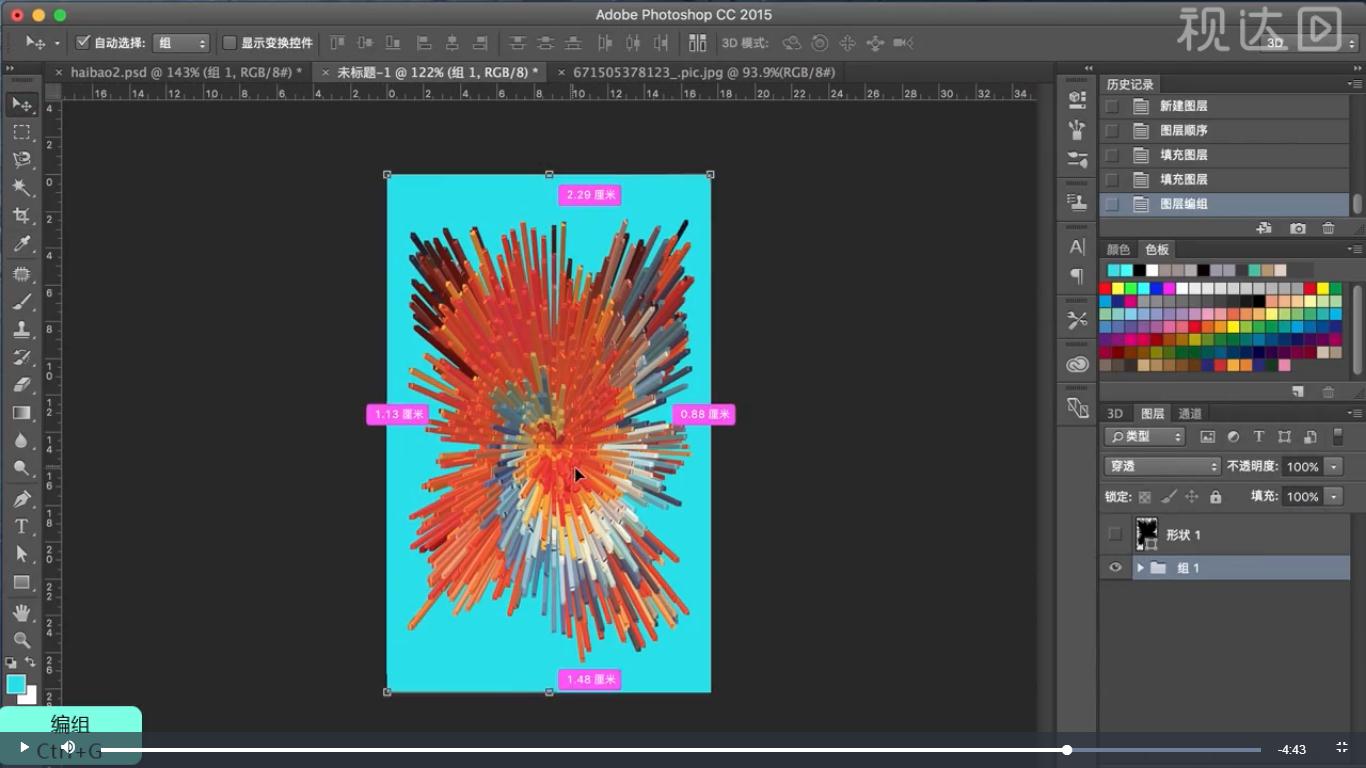Select the Healing Brush tool

21,273
